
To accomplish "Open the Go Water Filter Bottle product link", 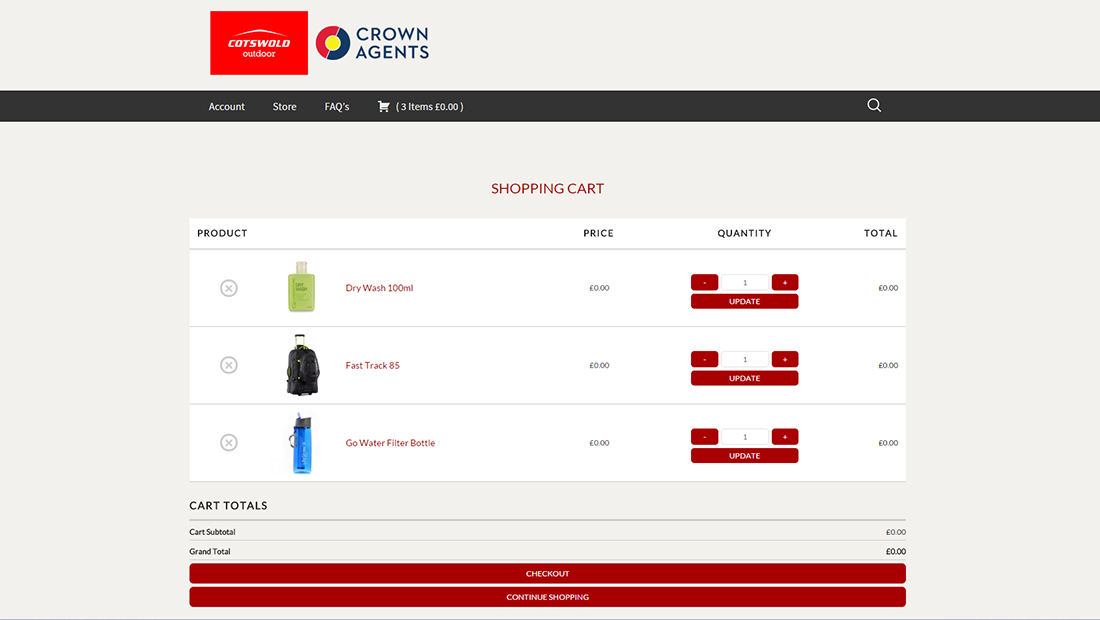I will pyautogui.click(x=390, y=442).
